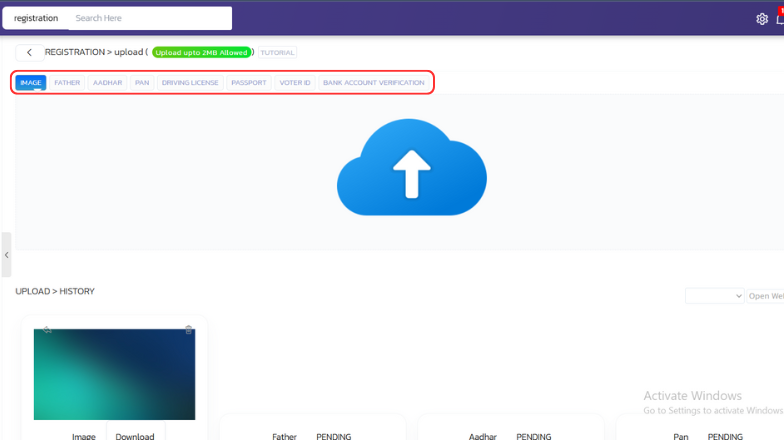Open the notifications icon with red badge
Image resolution: width=784 pixels, height=440 pixels.
pos(780,18)
